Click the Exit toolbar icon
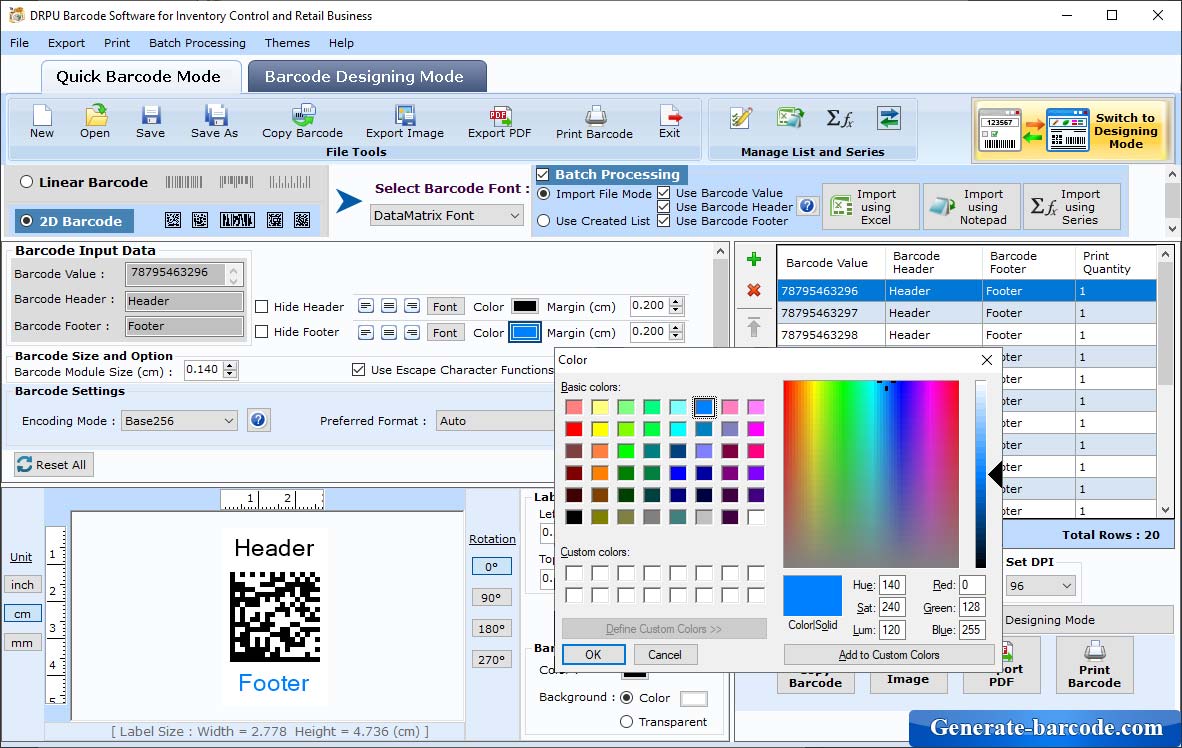The image size is (1182, 748). 669,121
